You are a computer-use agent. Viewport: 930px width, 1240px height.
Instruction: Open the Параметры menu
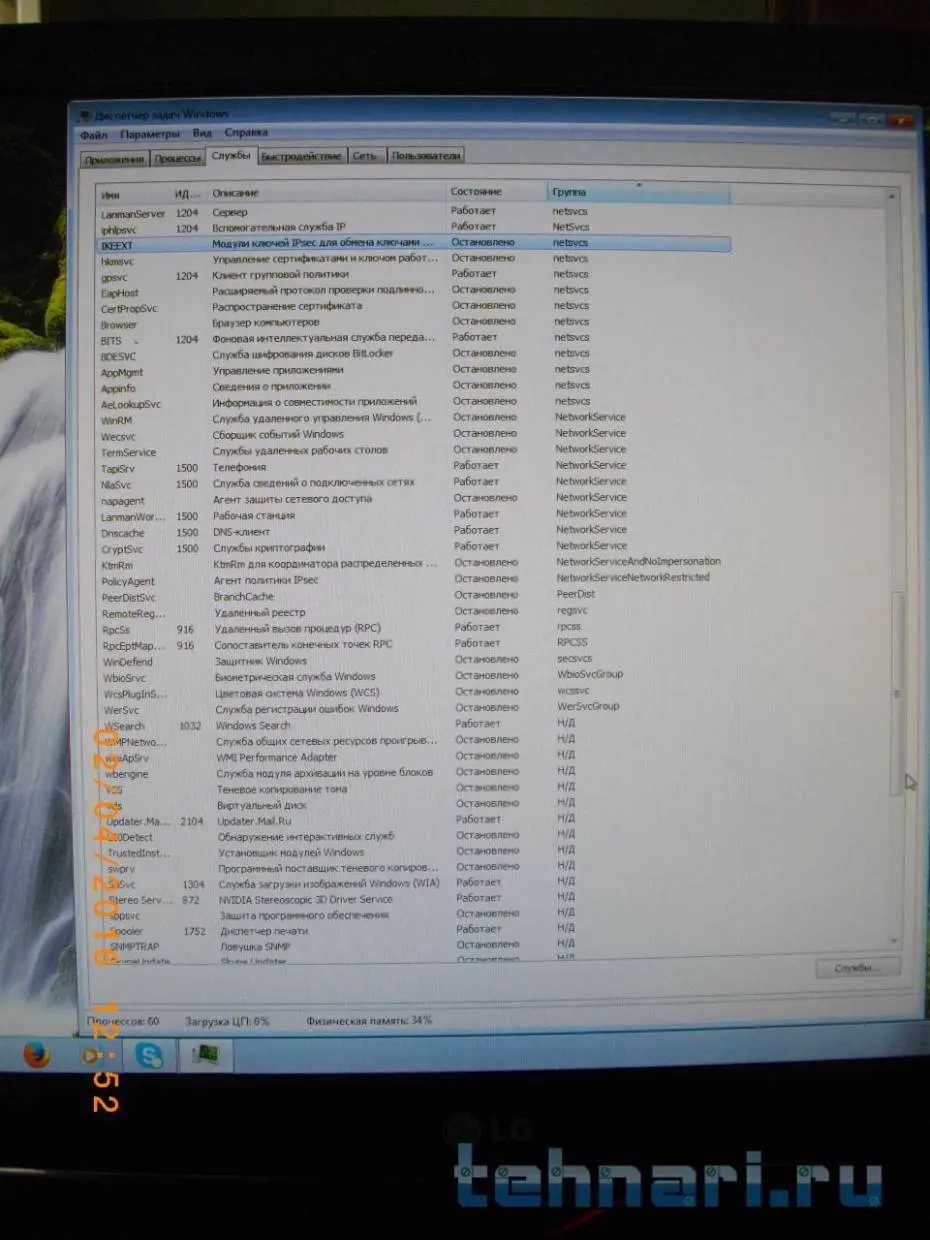click(x=150, y=133)
